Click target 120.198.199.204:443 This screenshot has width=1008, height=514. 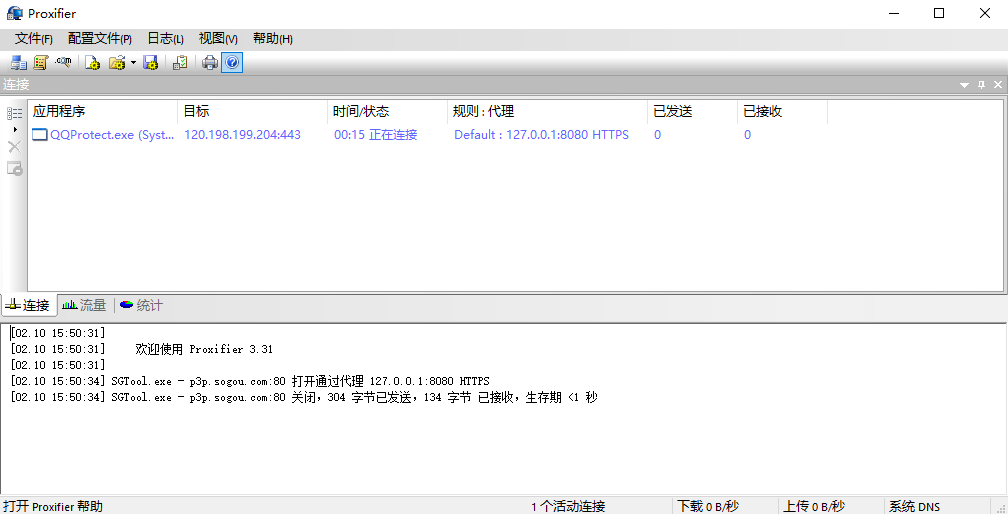(x=242, y=135)
